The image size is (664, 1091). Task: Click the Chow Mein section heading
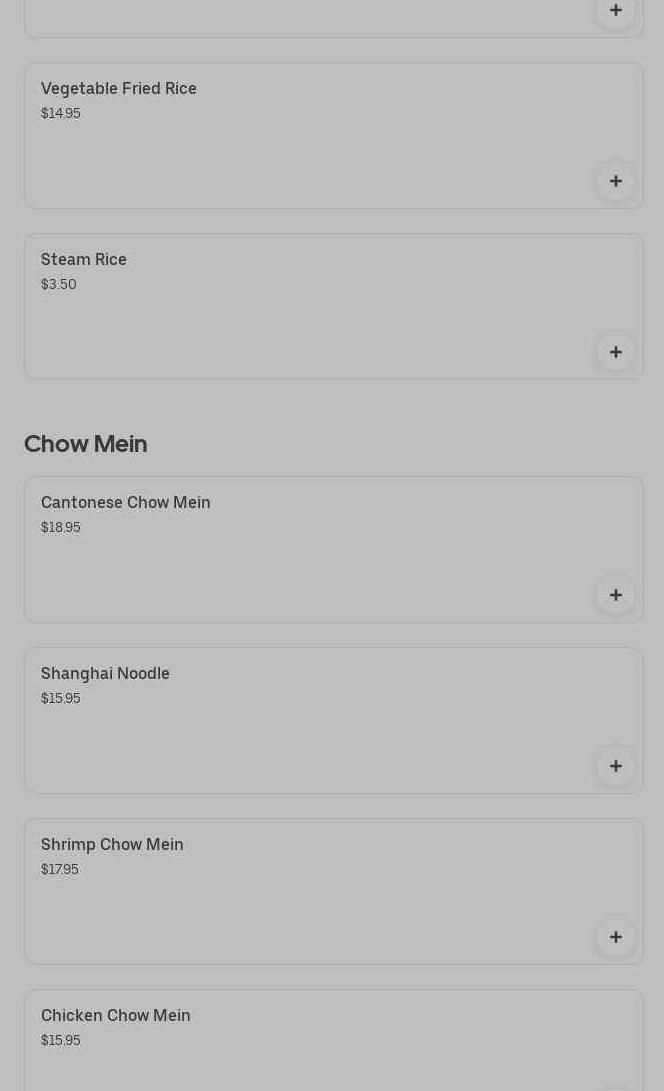pyautogui.click(x=86, y=444)
